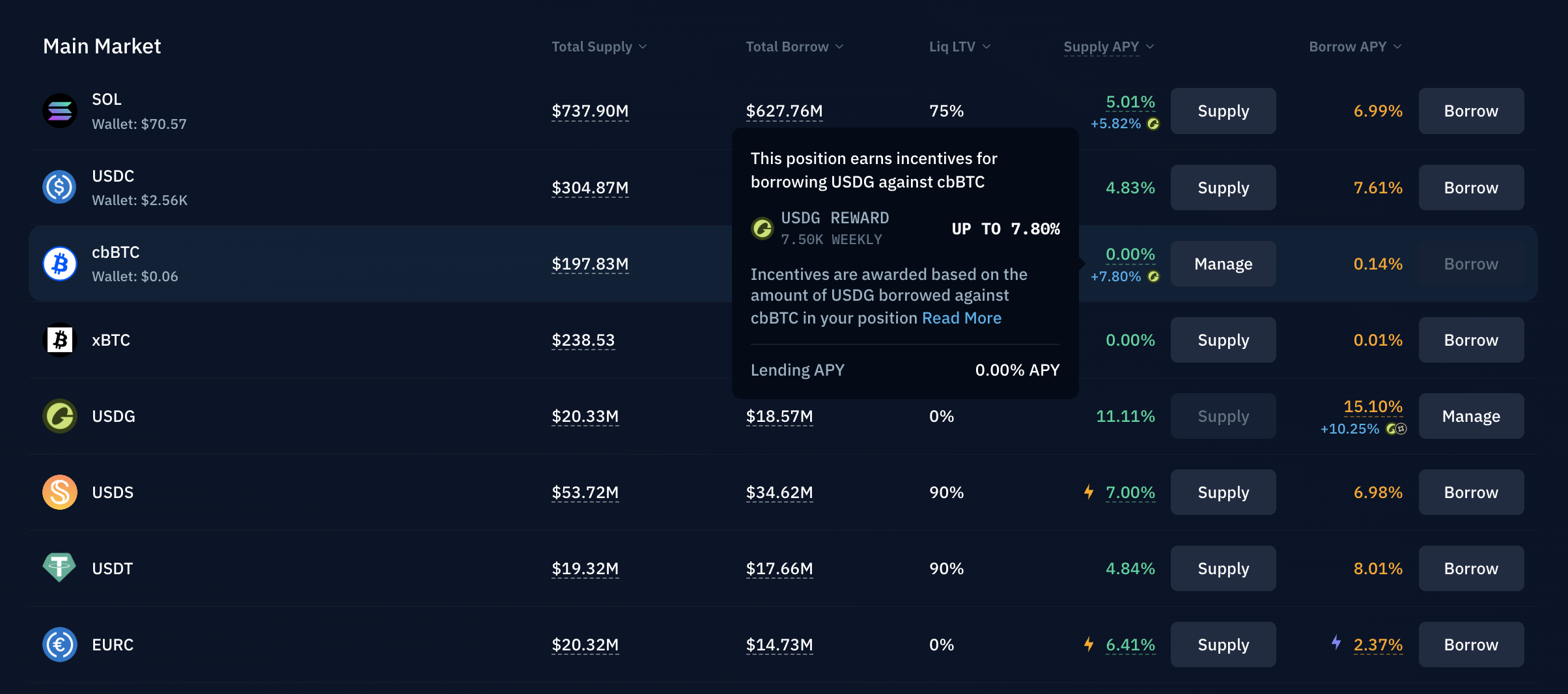Sort by Supply APY column header

1108,47
